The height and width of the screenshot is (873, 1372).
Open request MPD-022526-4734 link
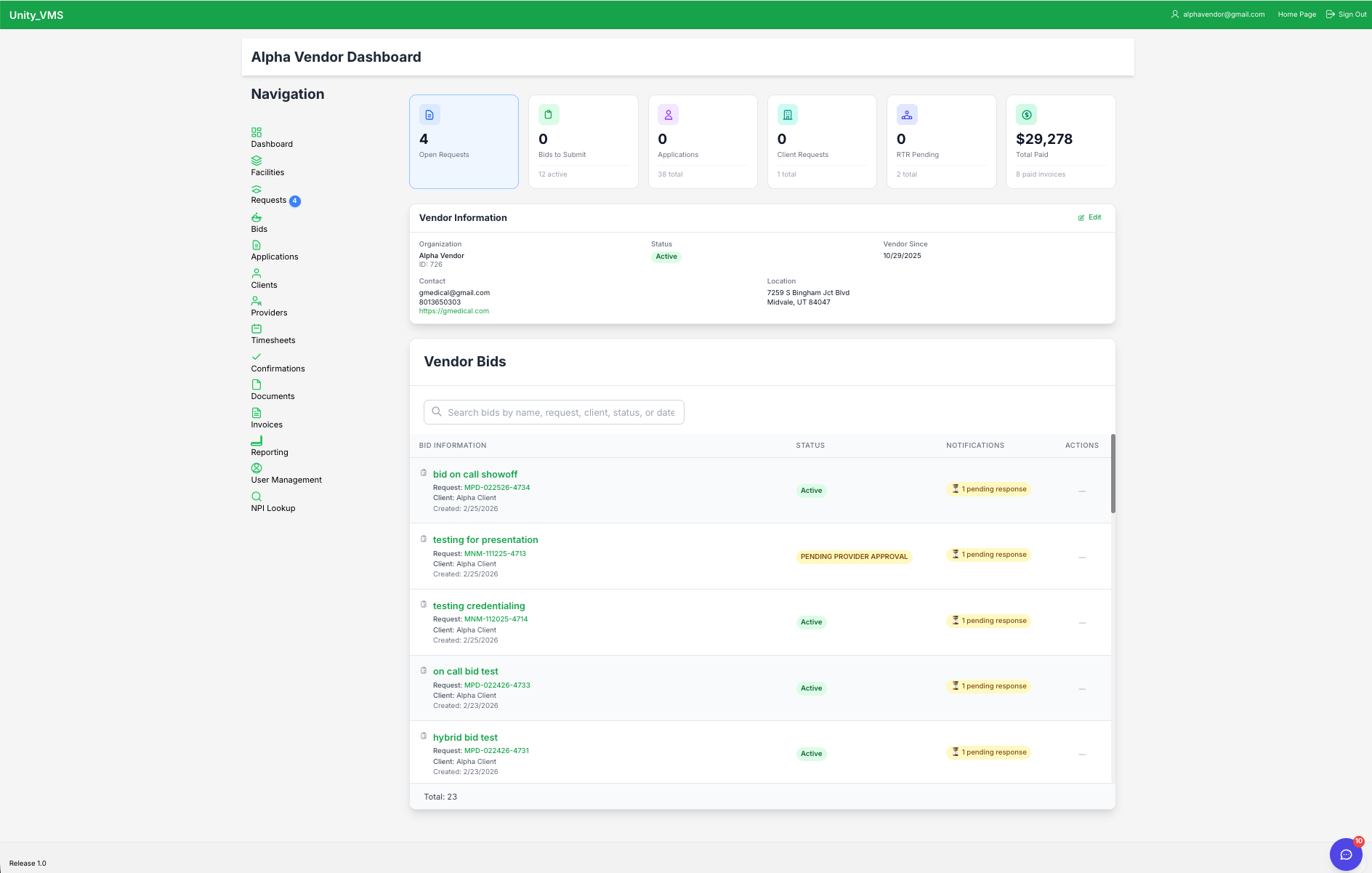coord(497,488)
